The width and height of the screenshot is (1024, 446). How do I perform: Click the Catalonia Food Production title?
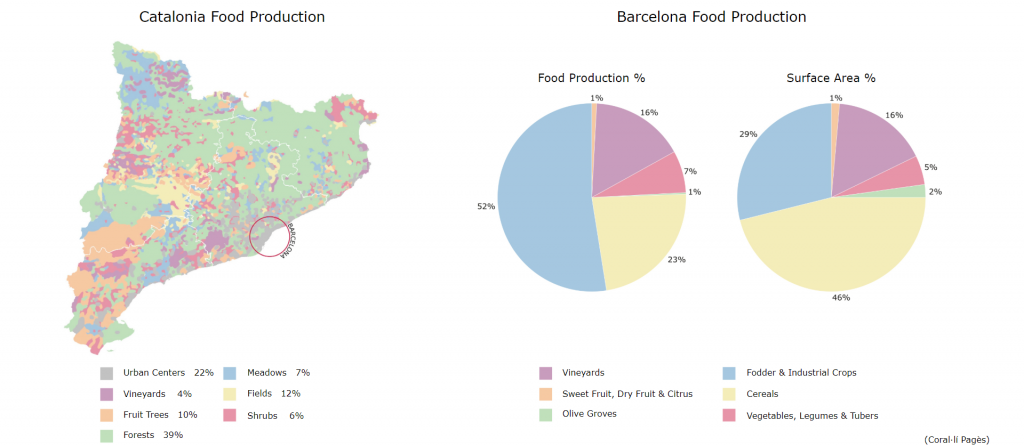(x=232, y=17)
